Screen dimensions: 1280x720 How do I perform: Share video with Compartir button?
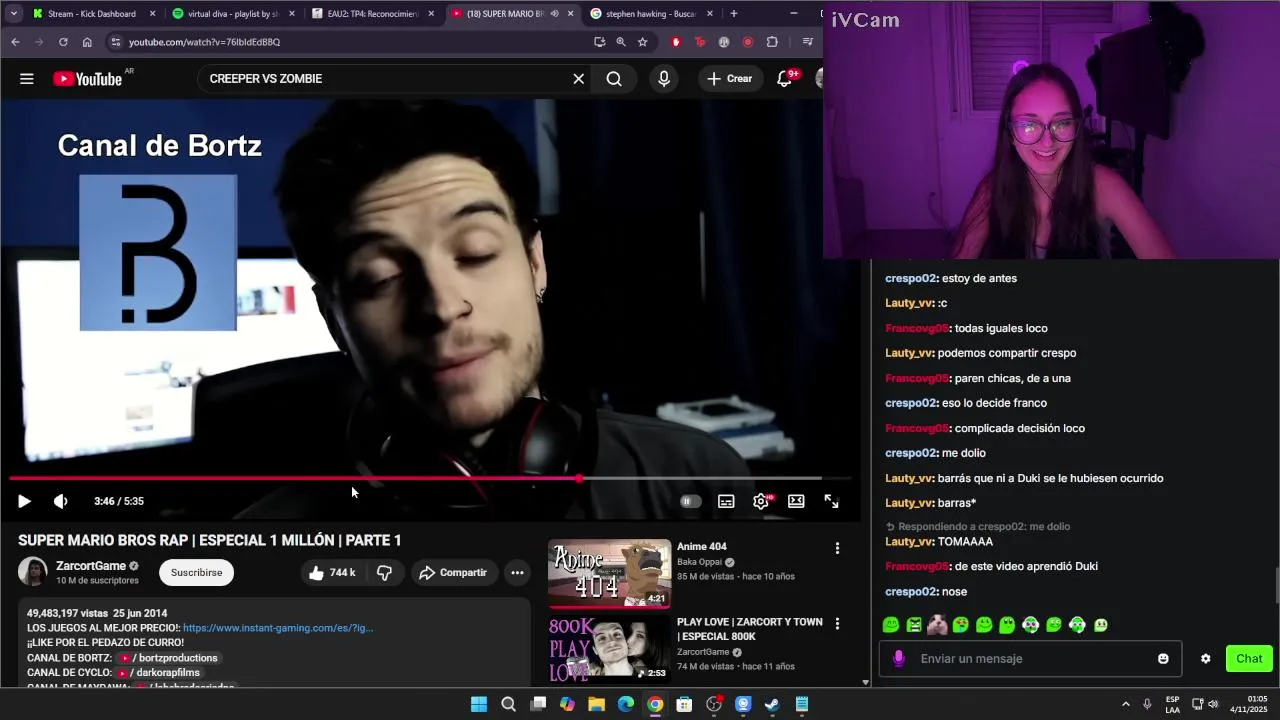point(453,572)
